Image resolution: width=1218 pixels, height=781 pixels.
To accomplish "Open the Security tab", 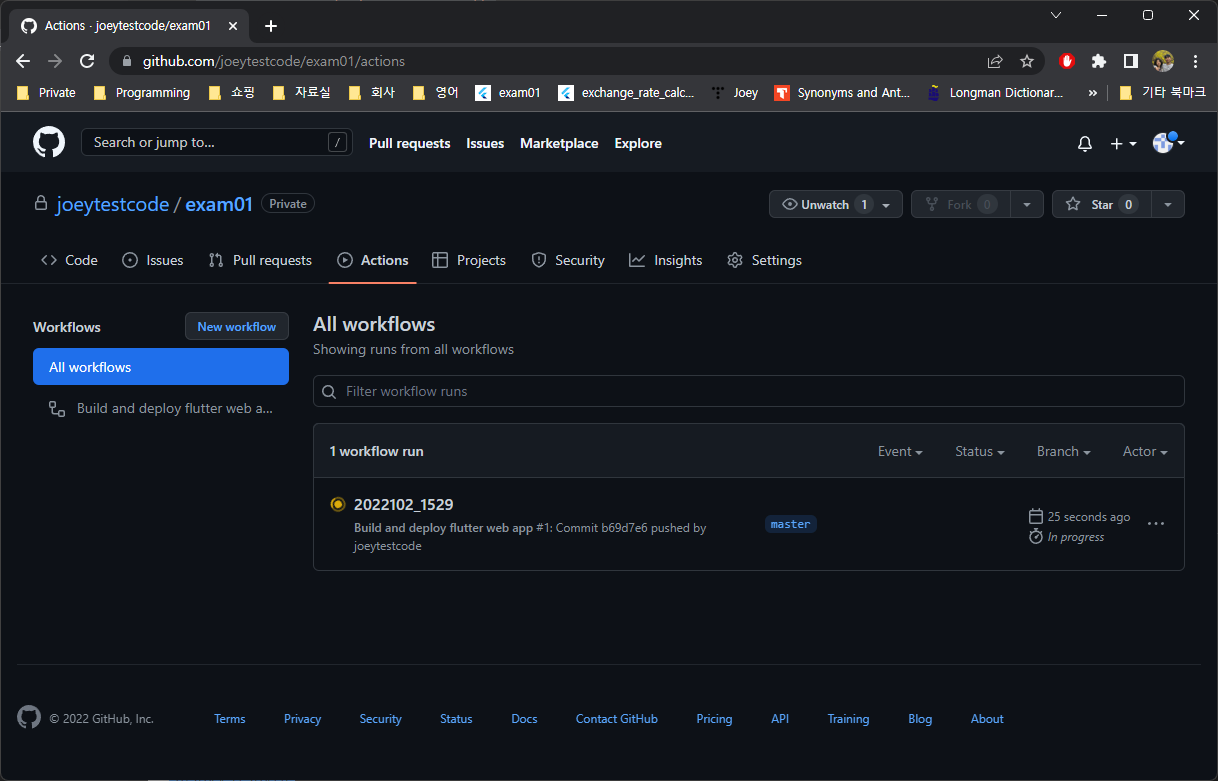I will coord(568,260).
